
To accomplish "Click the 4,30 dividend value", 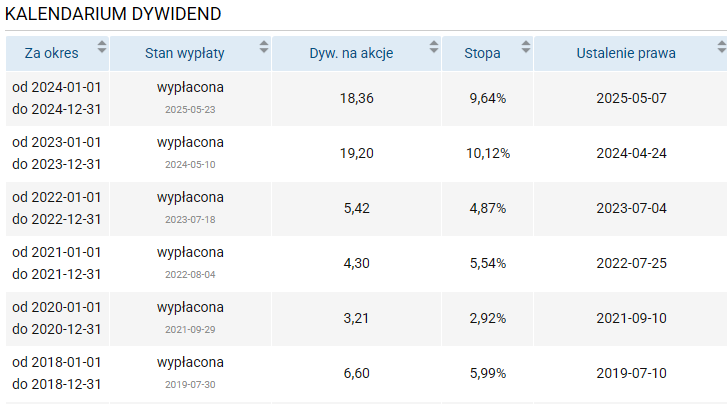I will tap(356, 263).
